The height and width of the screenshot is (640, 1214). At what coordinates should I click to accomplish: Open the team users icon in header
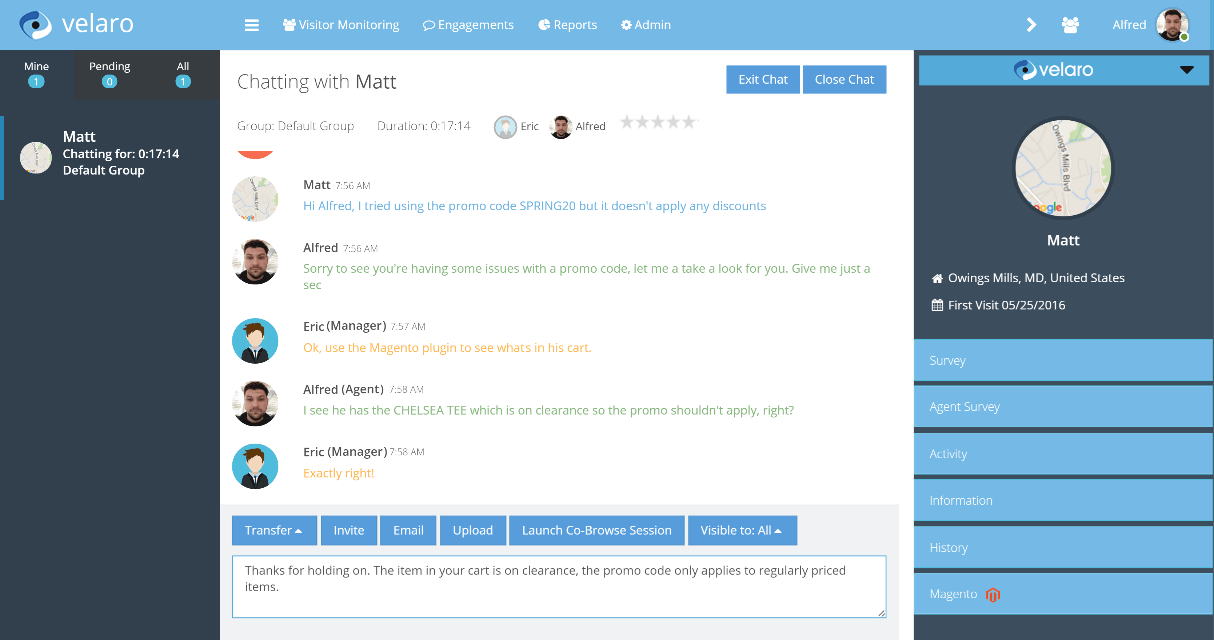pyautogui.click(x=1070, y=25)
